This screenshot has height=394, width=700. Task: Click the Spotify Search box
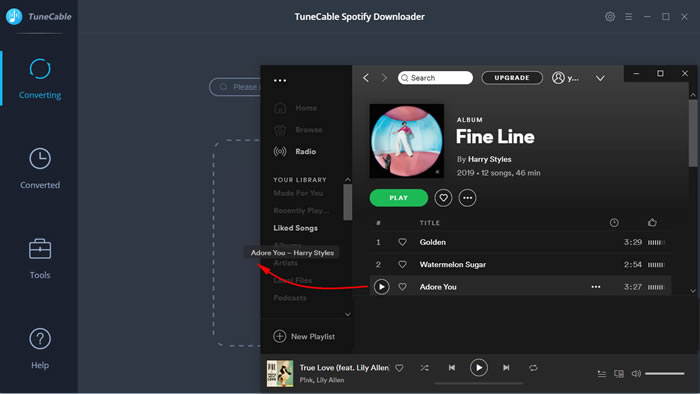coord(435,78)
